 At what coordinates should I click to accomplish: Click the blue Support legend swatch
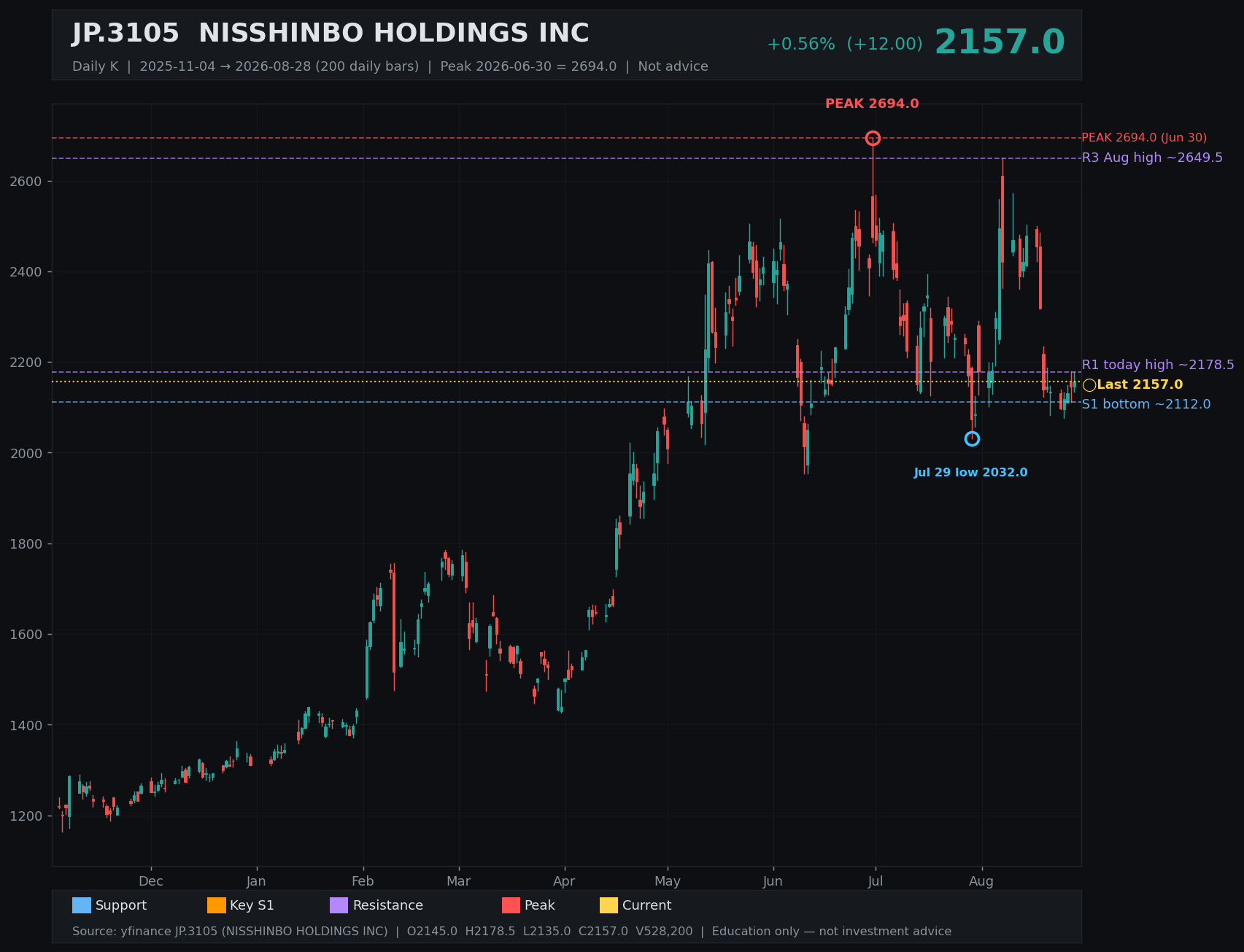(x=82, y=905)
